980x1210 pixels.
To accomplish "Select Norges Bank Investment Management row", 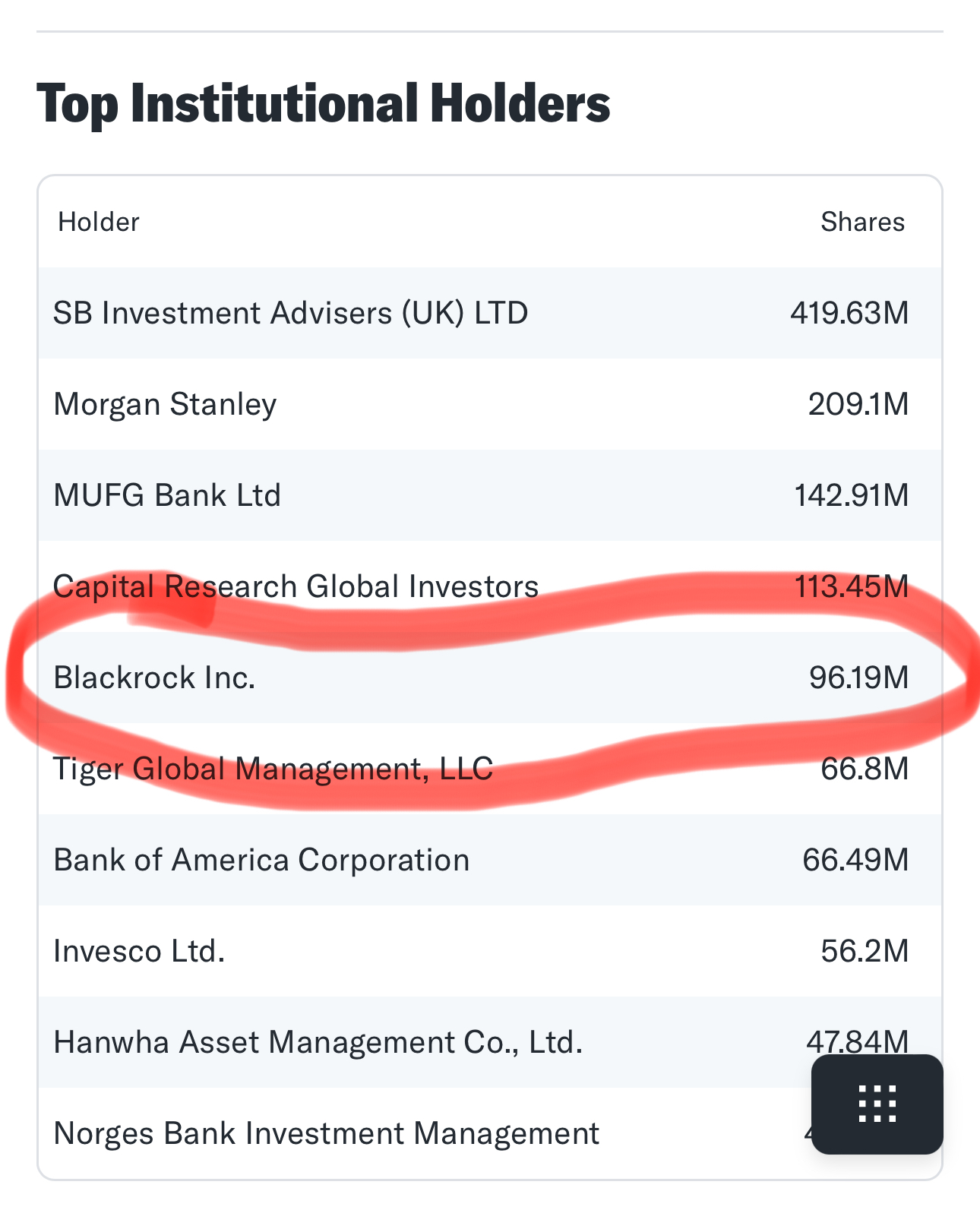I will point(490,1133).
